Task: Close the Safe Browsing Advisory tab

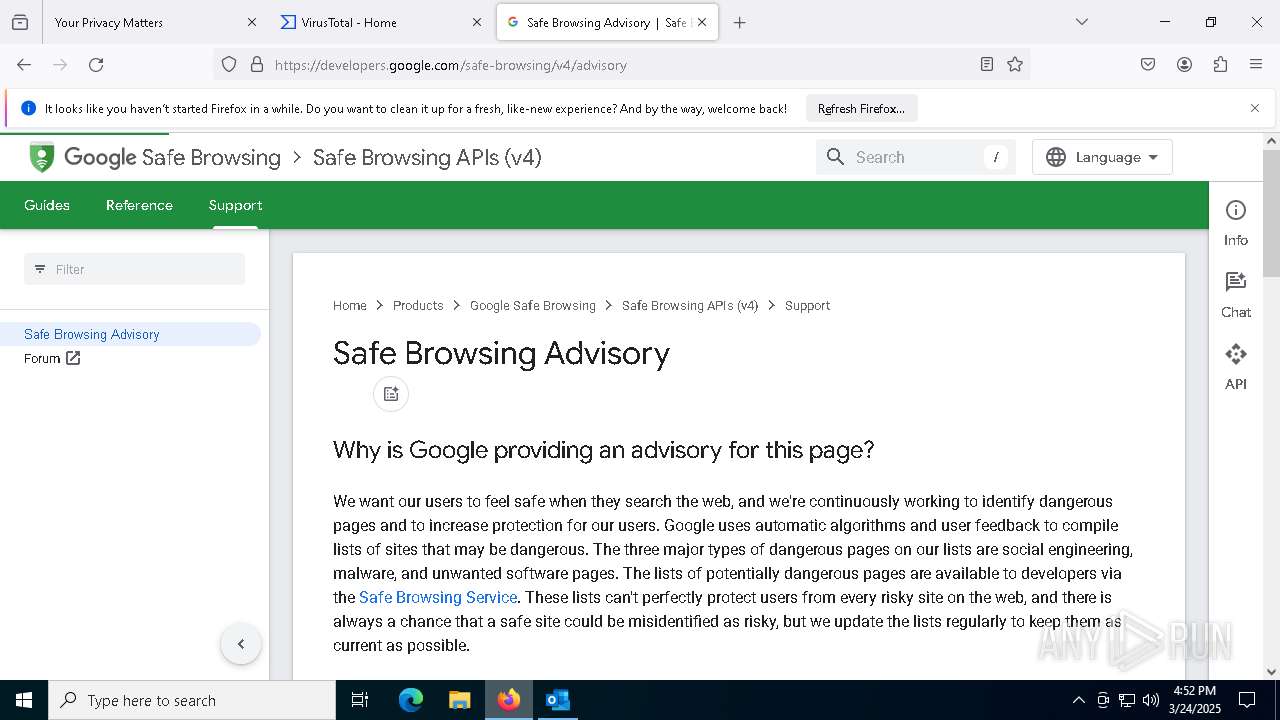Action: click(702, 22)
